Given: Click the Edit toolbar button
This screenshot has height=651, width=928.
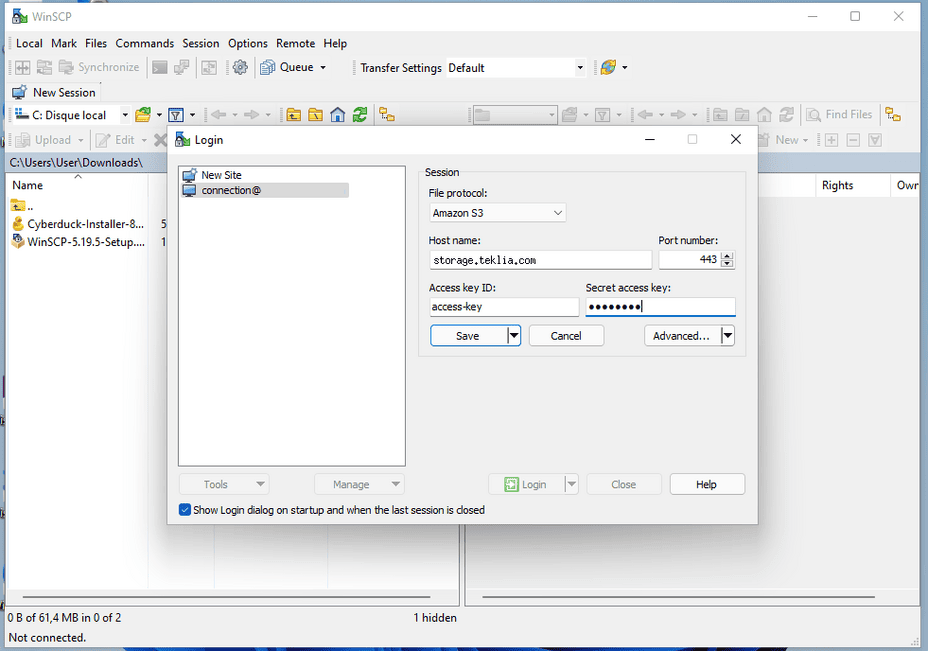Looking at the screenshot, I should pos(115,140).
